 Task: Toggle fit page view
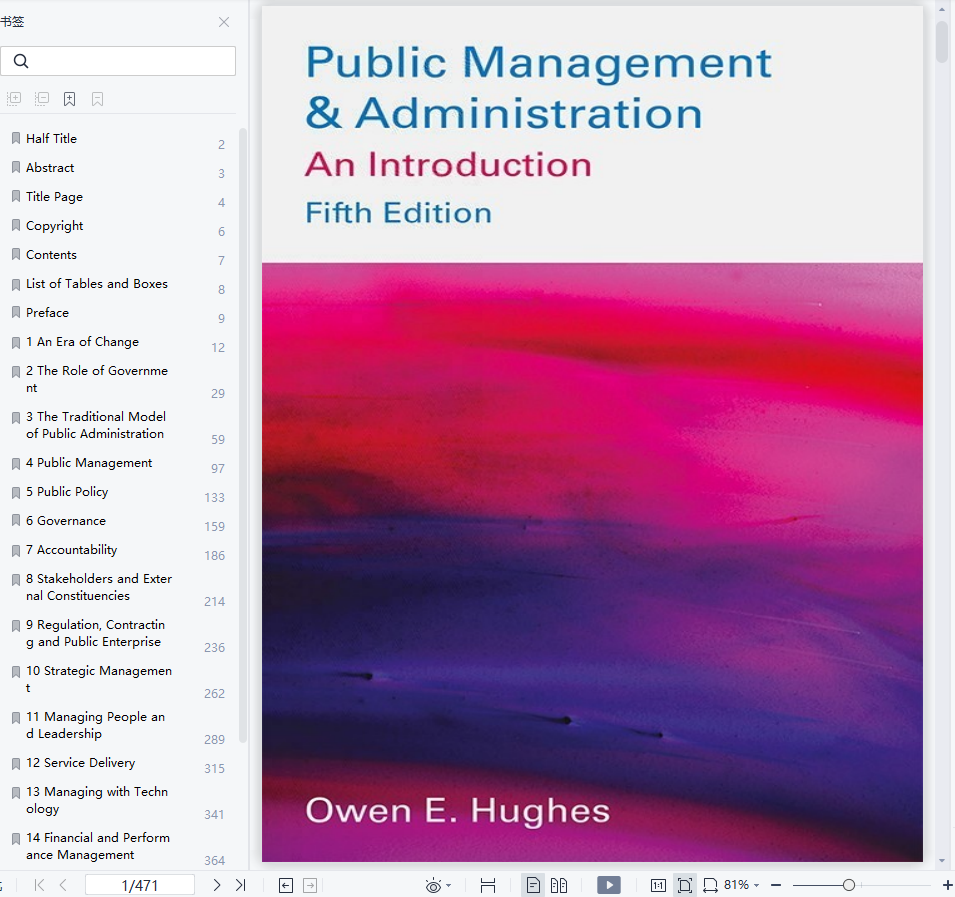(x=685, y=885)
